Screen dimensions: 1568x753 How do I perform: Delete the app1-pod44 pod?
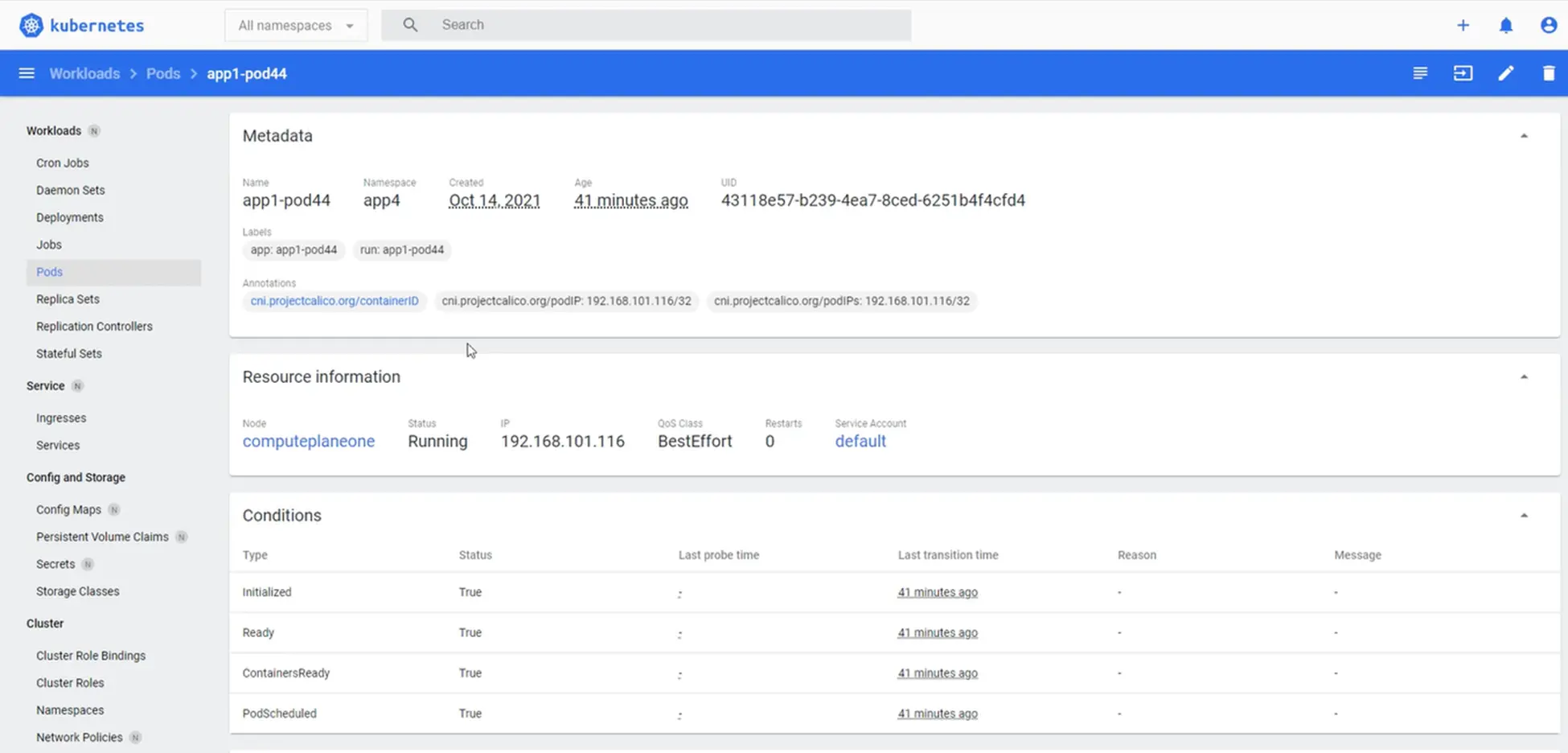pyautogui.click(x=1549, y=72)
